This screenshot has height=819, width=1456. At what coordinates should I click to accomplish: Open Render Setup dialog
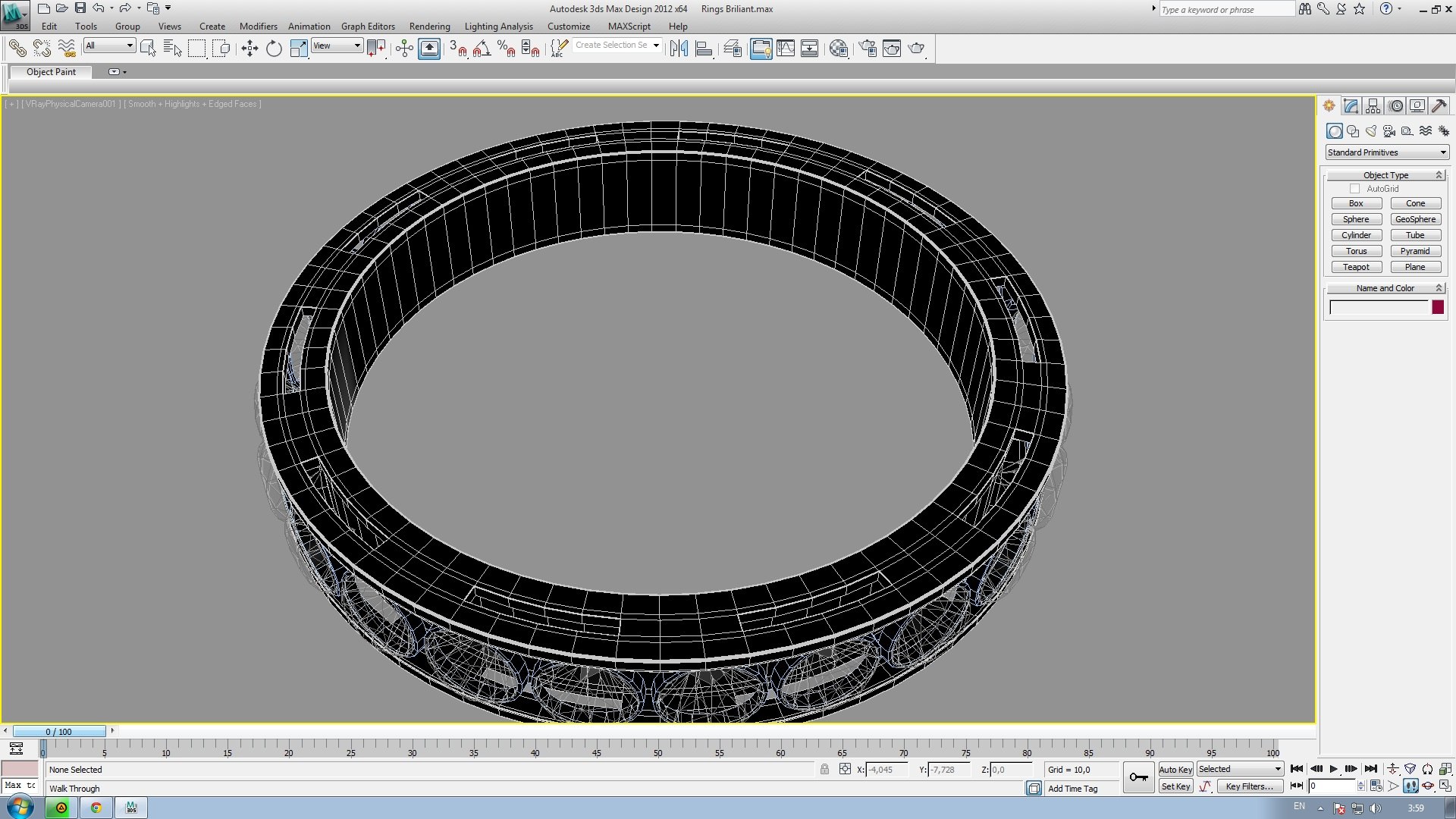(x=867, y=49)
